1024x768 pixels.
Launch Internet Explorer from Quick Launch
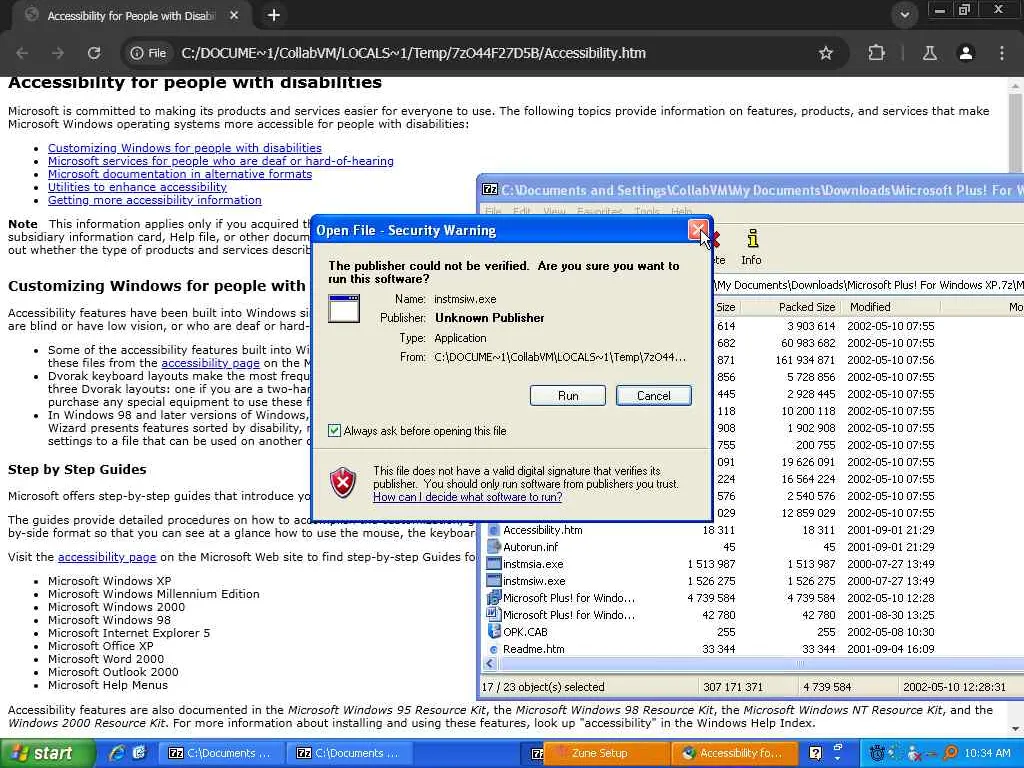click(118, 753)
